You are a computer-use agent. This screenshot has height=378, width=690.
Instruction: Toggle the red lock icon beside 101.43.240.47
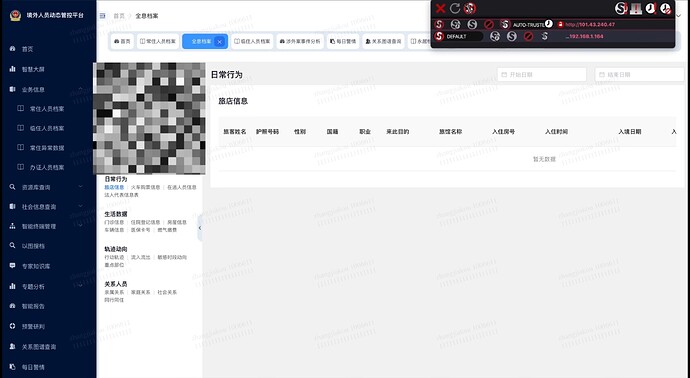click(560, 25)
